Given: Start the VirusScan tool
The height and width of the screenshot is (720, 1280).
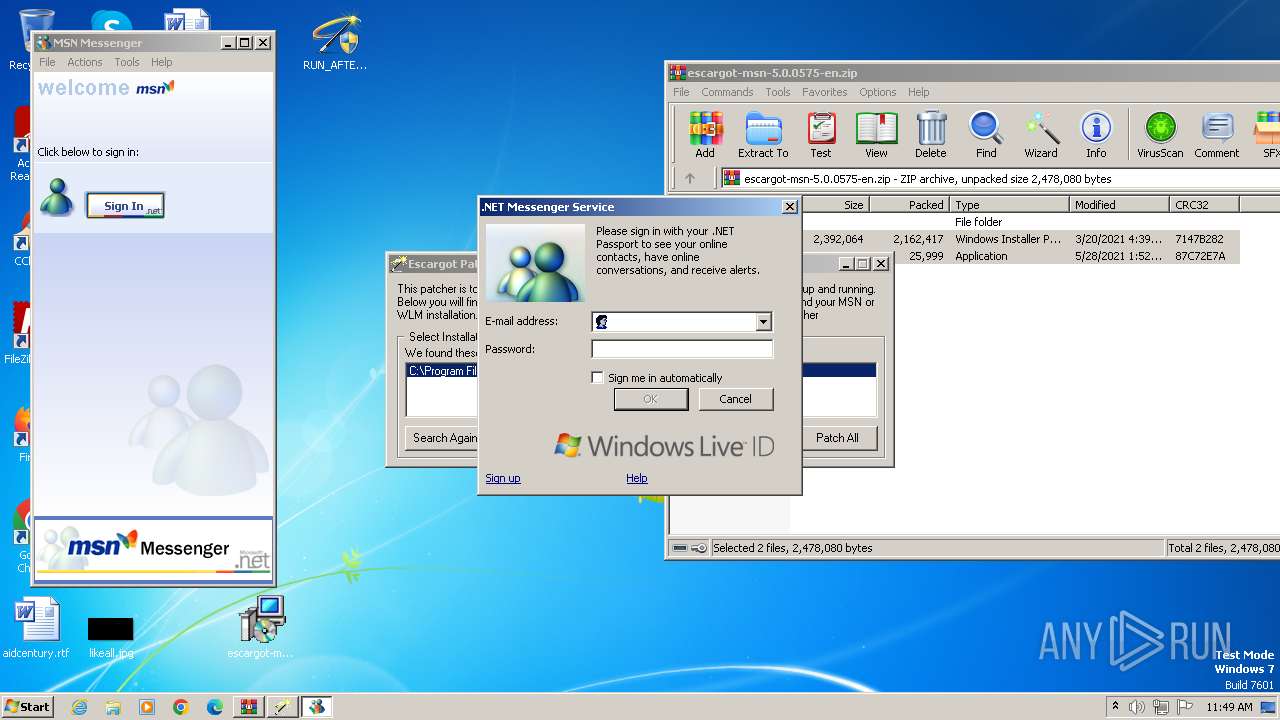Looking at the screenshot, I should tap(1160, 135).
